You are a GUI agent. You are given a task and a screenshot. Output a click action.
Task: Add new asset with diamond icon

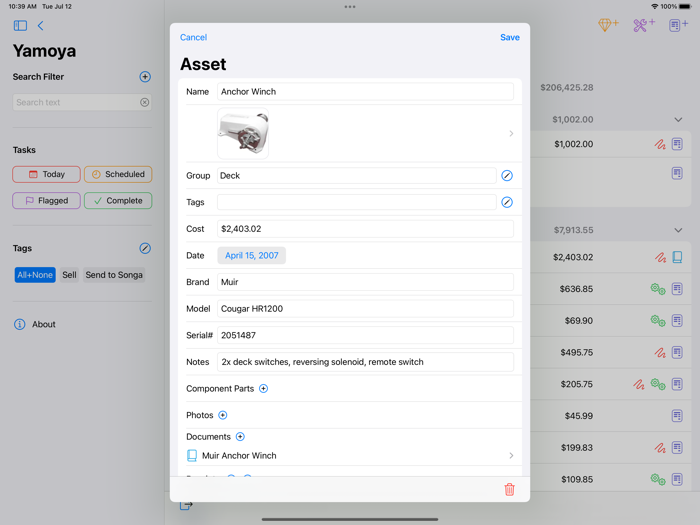(608, 25)
